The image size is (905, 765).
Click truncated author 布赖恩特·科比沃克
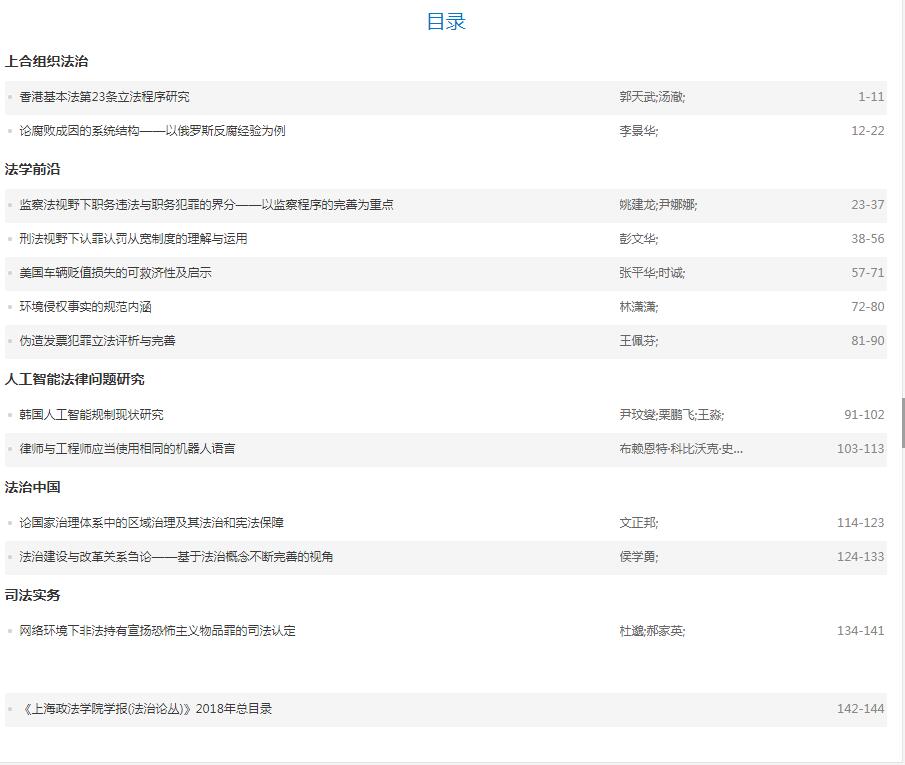pyautogui.click(x=680, y=449)
